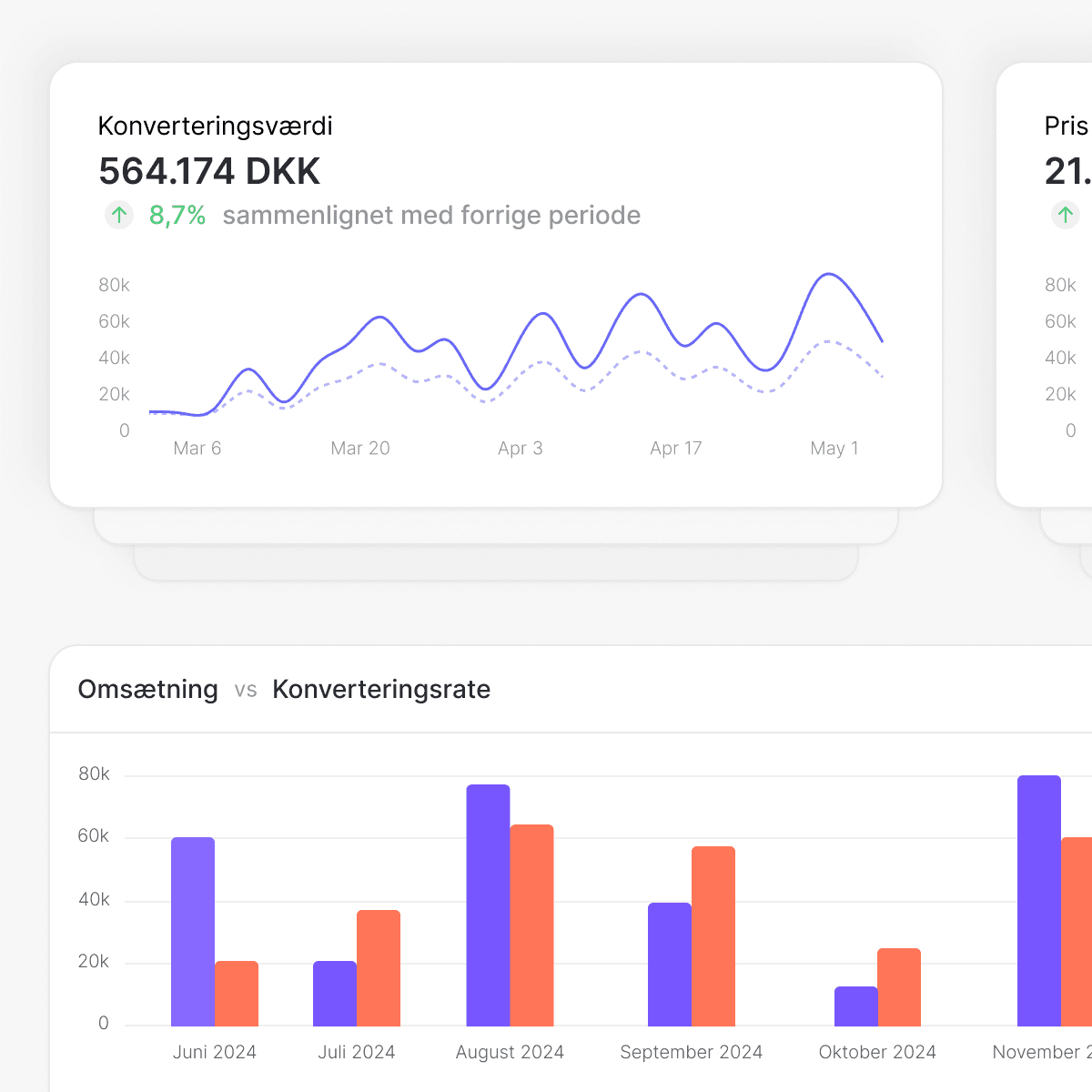Viewport: 1092px width, 1092px height.
Task: Click the orange bar for Juli 2024
Action: coord(379,968)
